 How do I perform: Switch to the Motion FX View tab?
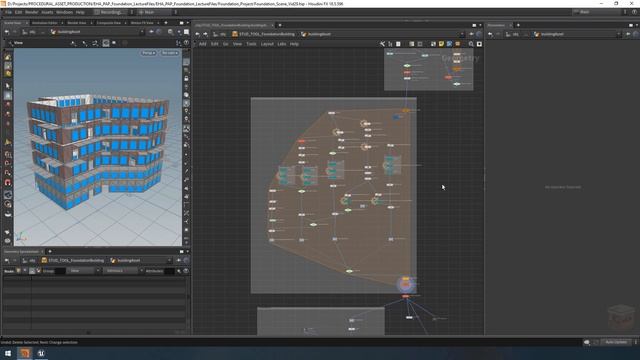click(x=142, y=23)
